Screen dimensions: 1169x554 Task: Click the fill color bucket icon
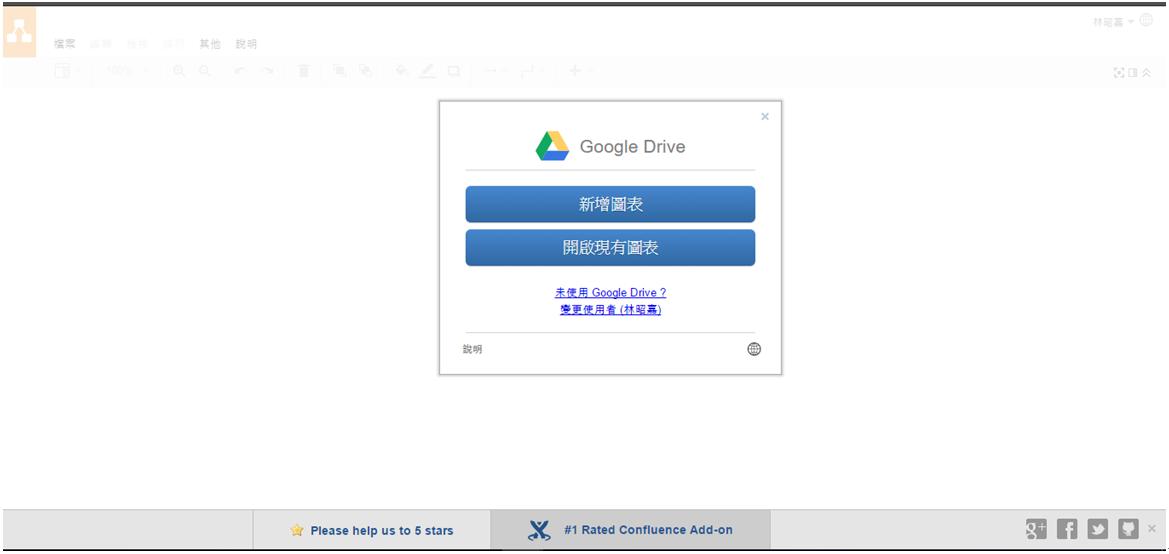tap(402, 71)
